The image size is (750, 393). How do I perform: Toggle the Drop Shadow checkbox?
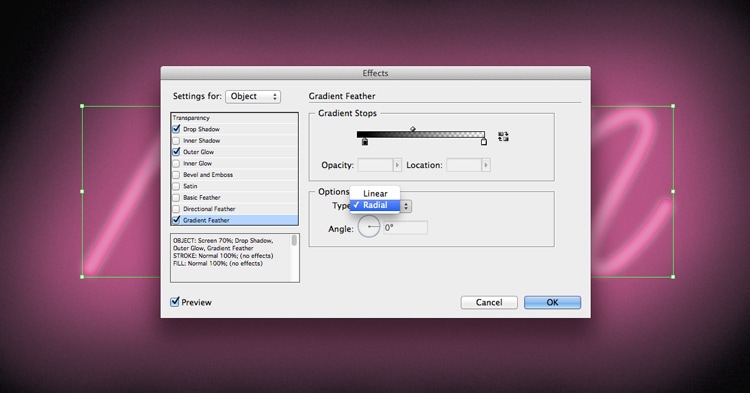(x=176, y=129)
